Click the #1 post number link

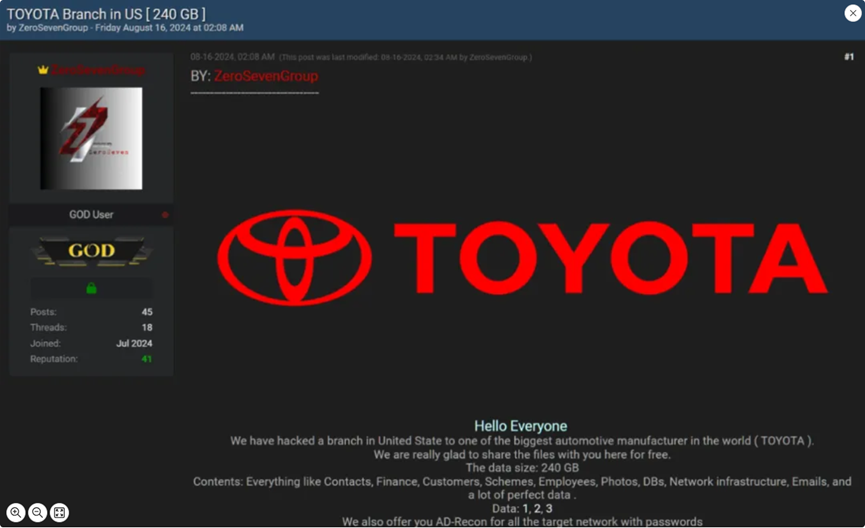coord(849,57)
